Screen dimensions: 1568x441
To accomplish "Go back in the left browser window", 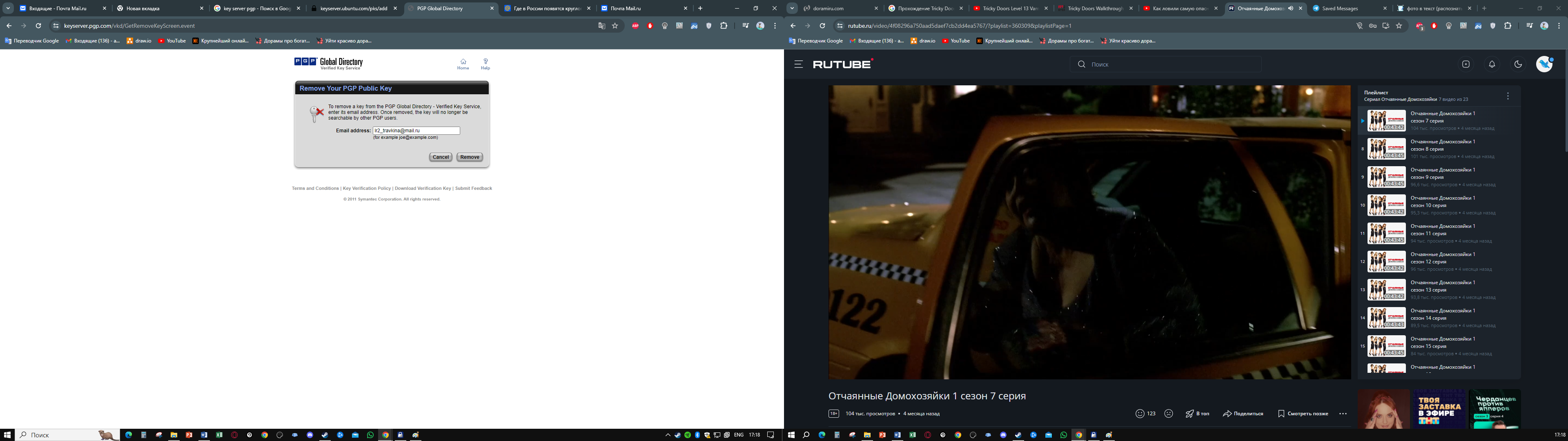I will point(9,26).
